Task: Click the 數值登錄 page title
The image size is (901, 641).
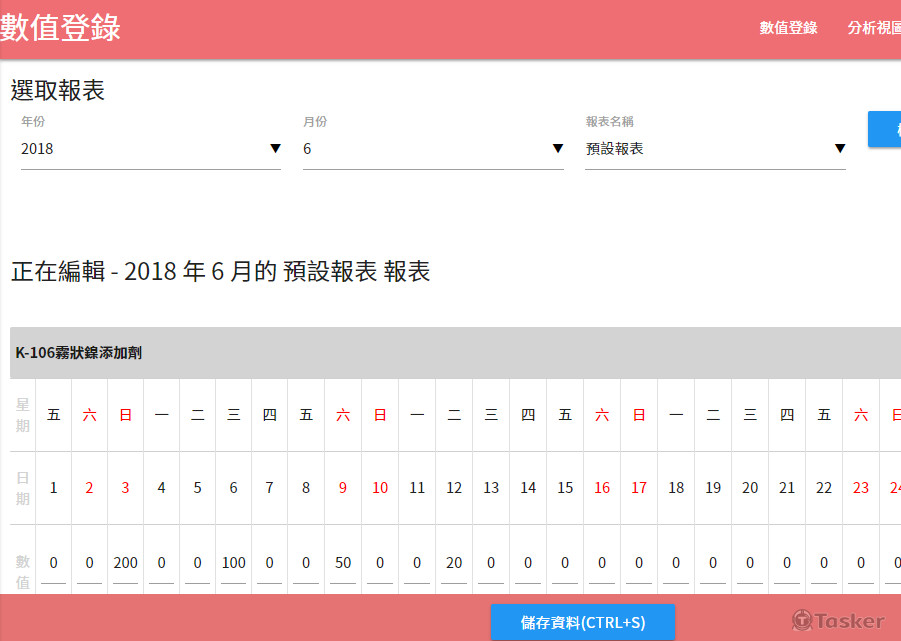Action: [x=60, y=28]
